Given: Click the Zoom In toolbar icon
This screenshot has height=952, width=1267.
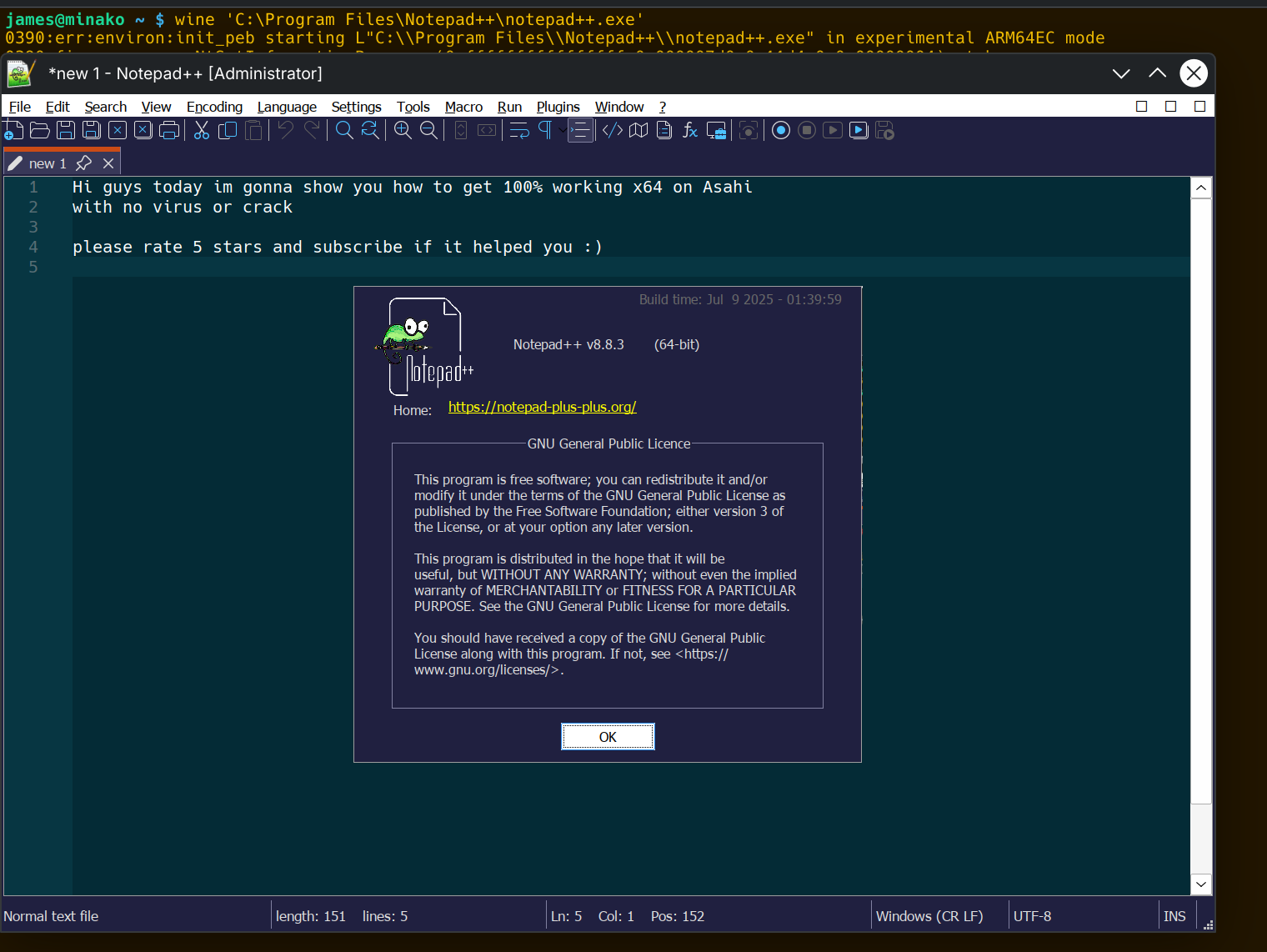Looking at the screenshot, I should point(403,130).
